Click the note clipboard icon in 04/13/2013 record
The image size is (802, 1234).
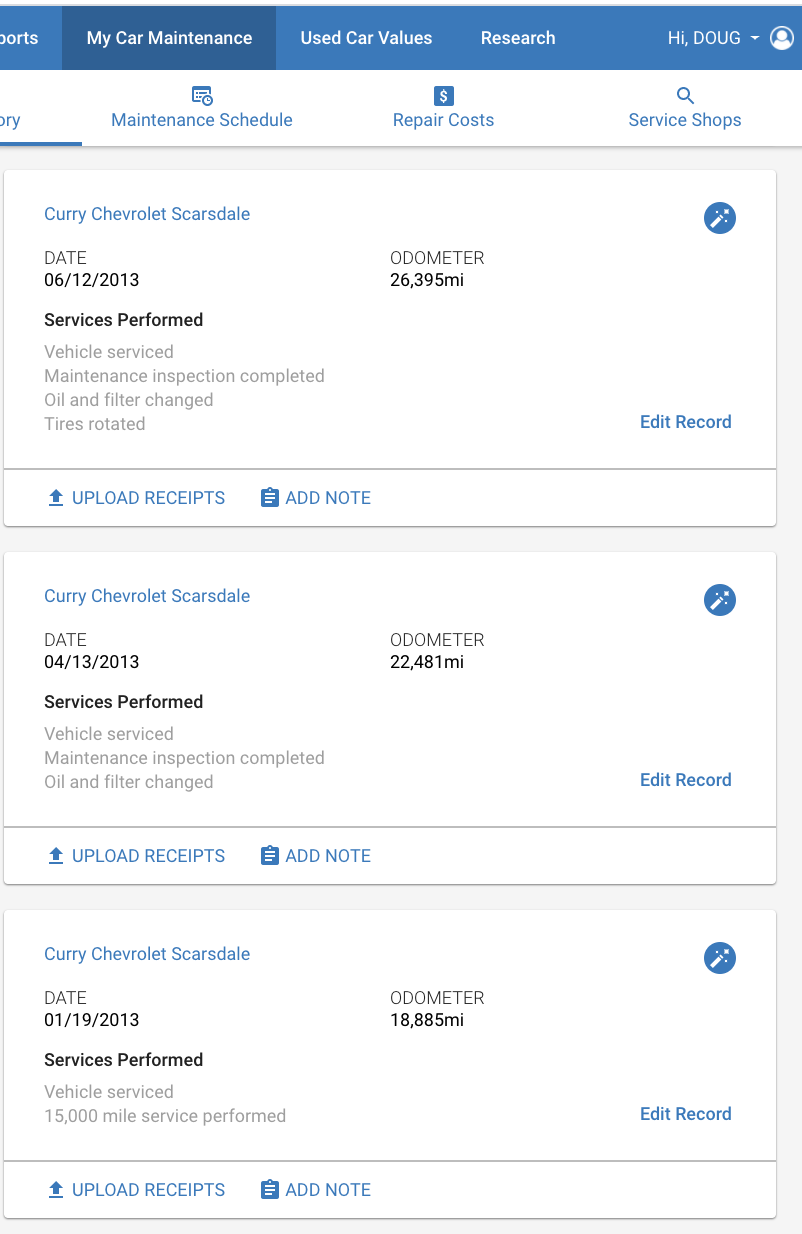(269, 856)
